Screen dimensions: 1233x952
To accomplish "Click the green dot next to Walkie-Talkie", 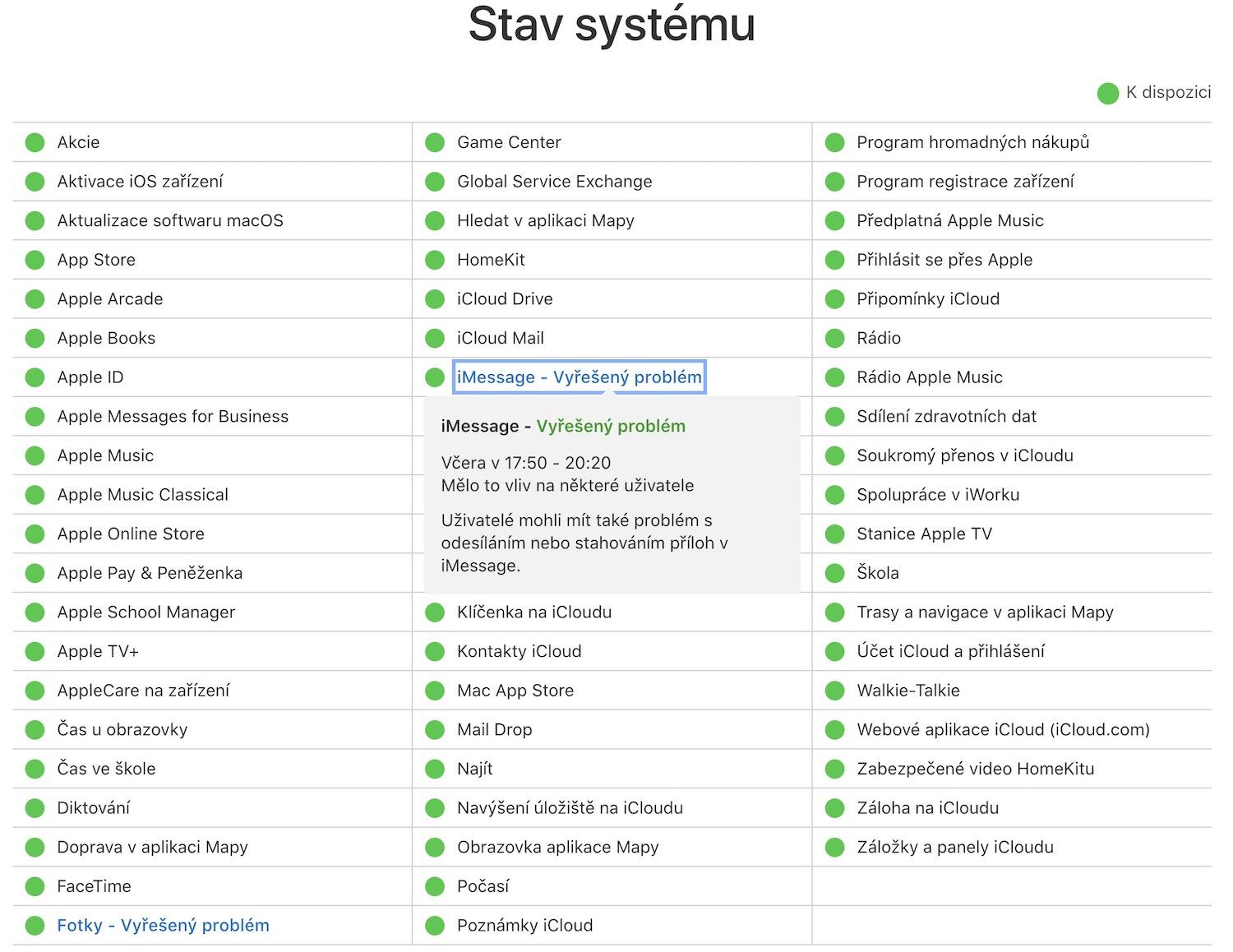I will pos(834,691).
